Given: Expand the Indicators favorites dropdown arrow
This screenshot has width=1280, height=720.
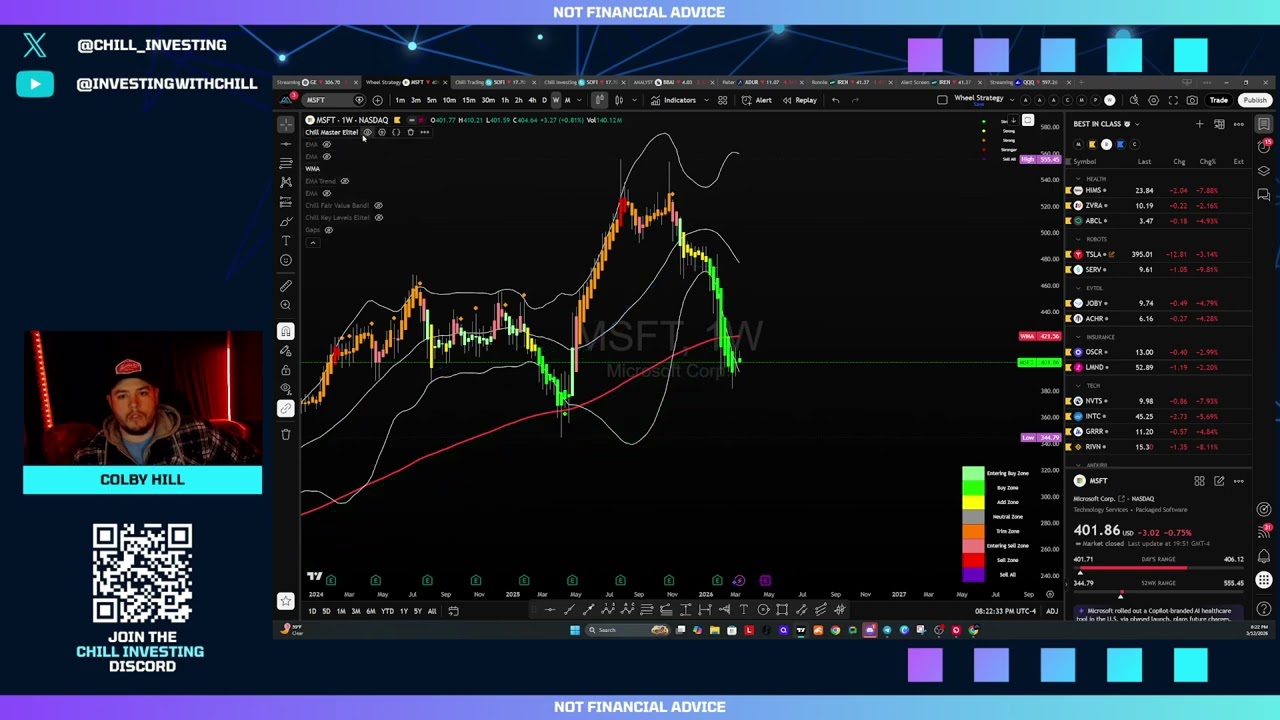Looking at the screenshot, I should 706,100.
